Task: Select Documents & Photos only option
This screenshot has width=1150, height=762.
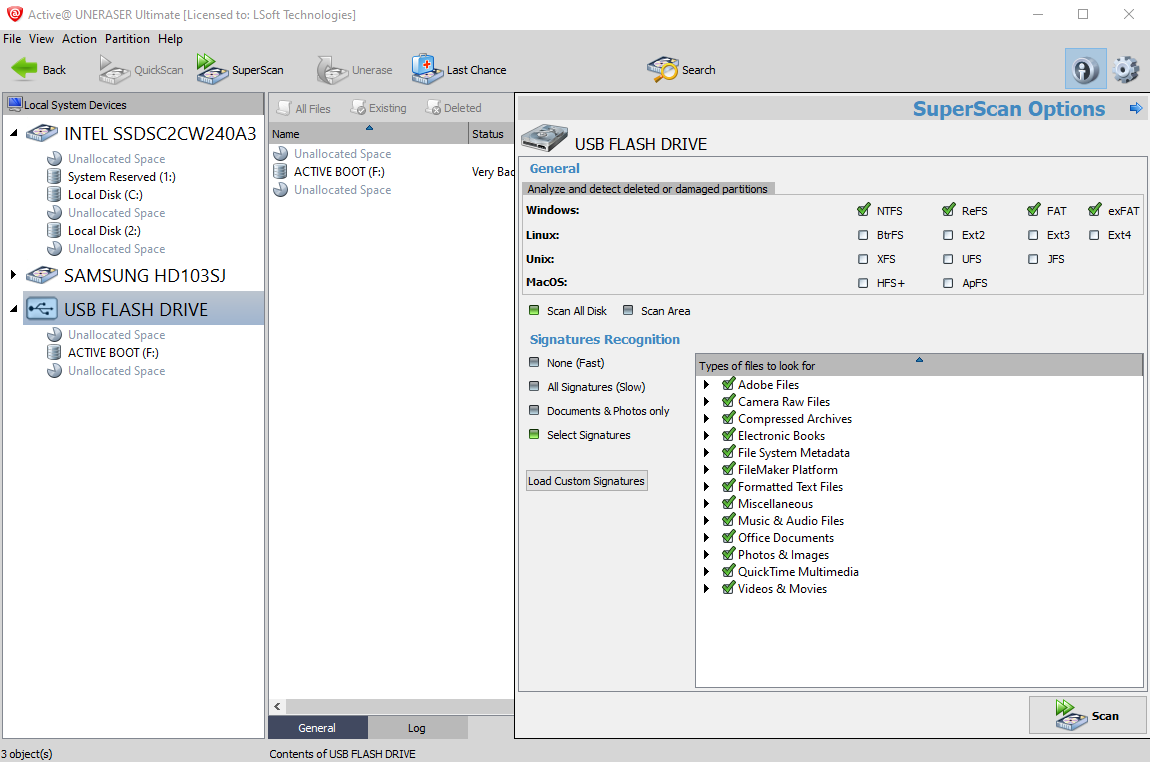Action: click(x=534, y=411)
